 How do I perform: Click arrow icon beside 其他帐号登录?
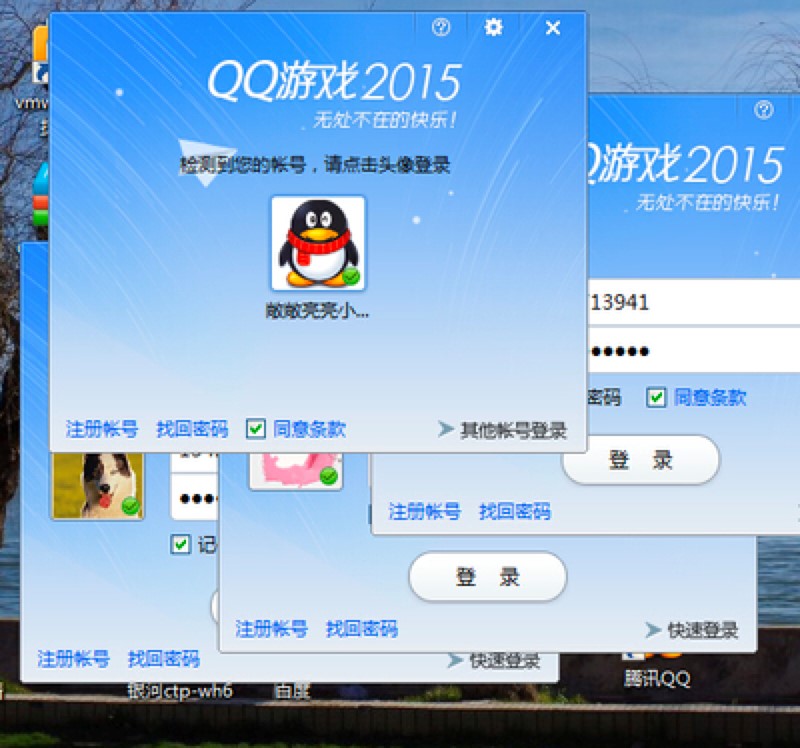pos(446,429)
